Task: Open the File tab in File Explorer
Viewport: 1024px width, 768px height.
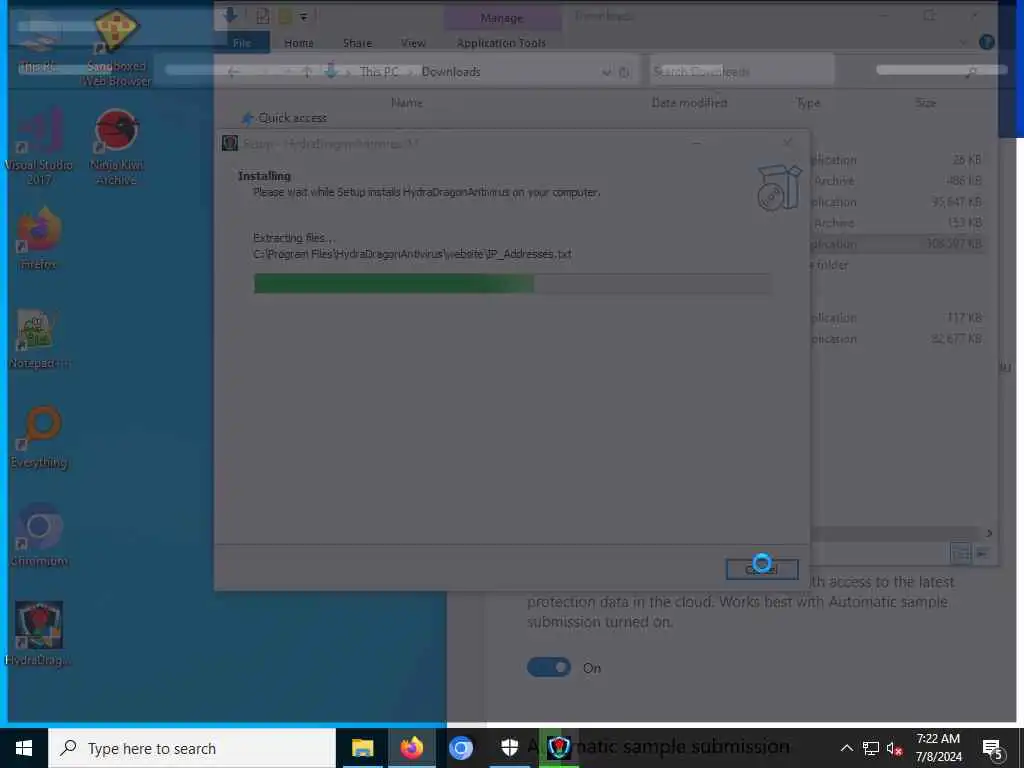Action: [x=242, y=42]
